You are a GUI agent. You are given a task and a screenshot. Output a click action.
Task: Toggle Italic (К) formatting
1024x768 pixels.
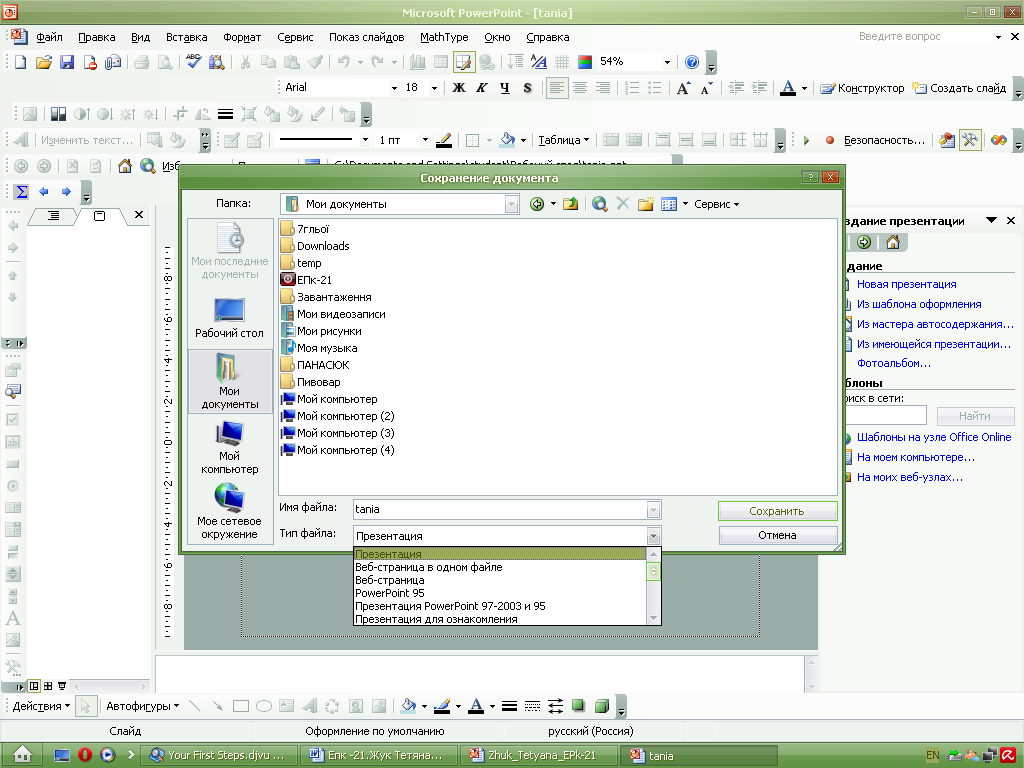482,88
